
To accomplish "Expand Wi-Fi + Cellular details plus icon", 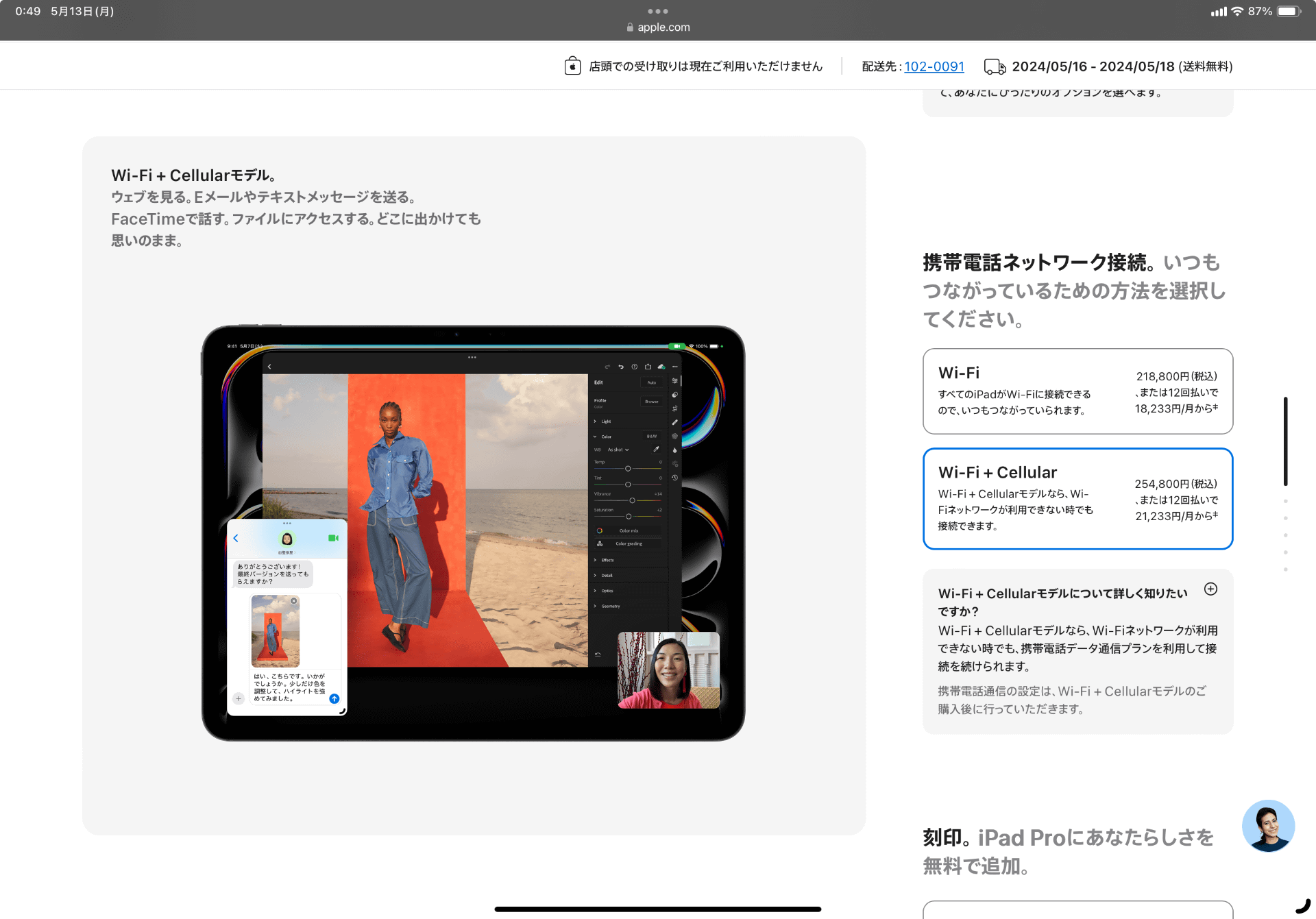I will click(1210, 589).
